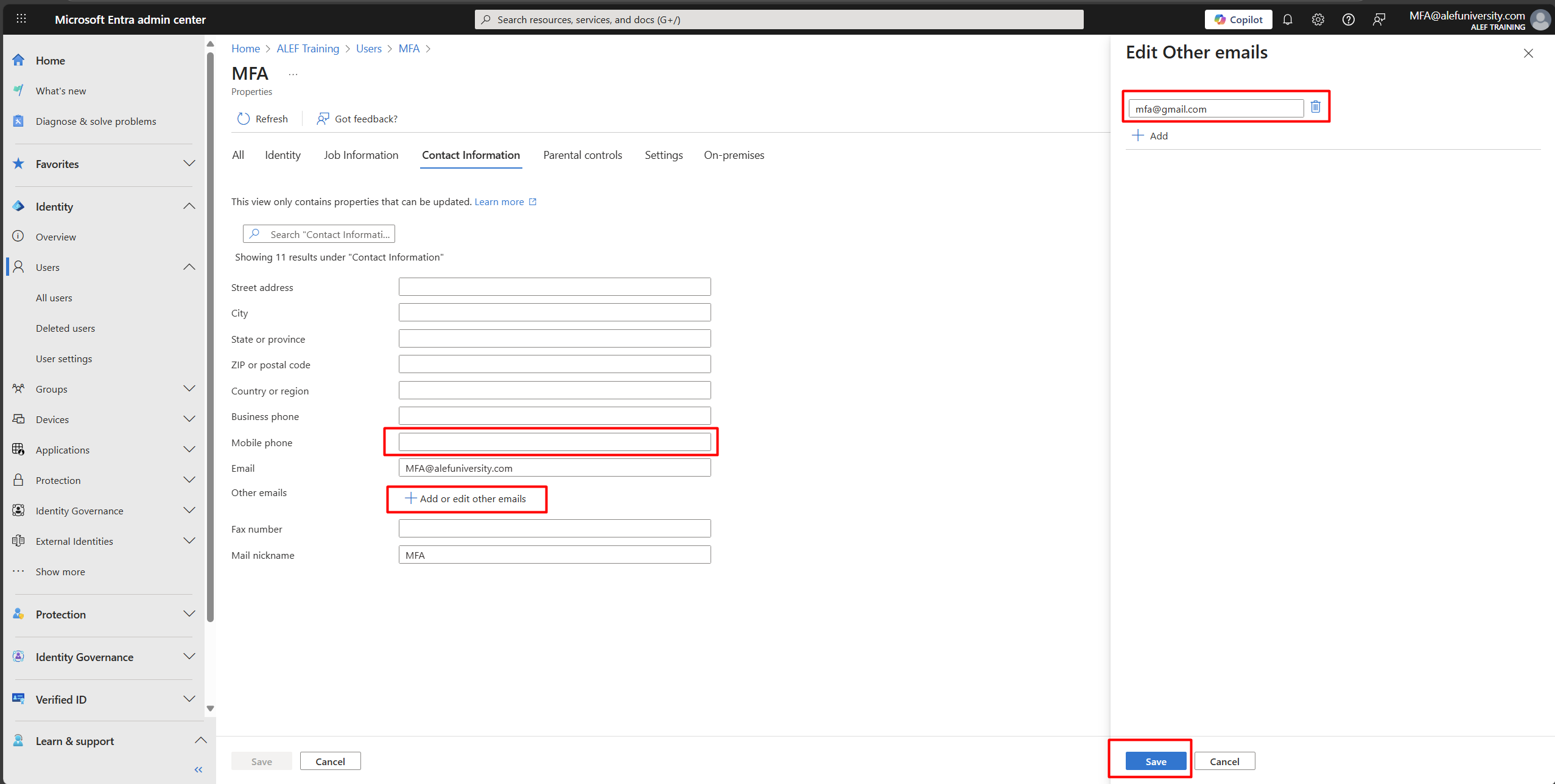Click the Mobile phone input field
The height and width of the screenshot is (784, 1555).
click(555, 442)
